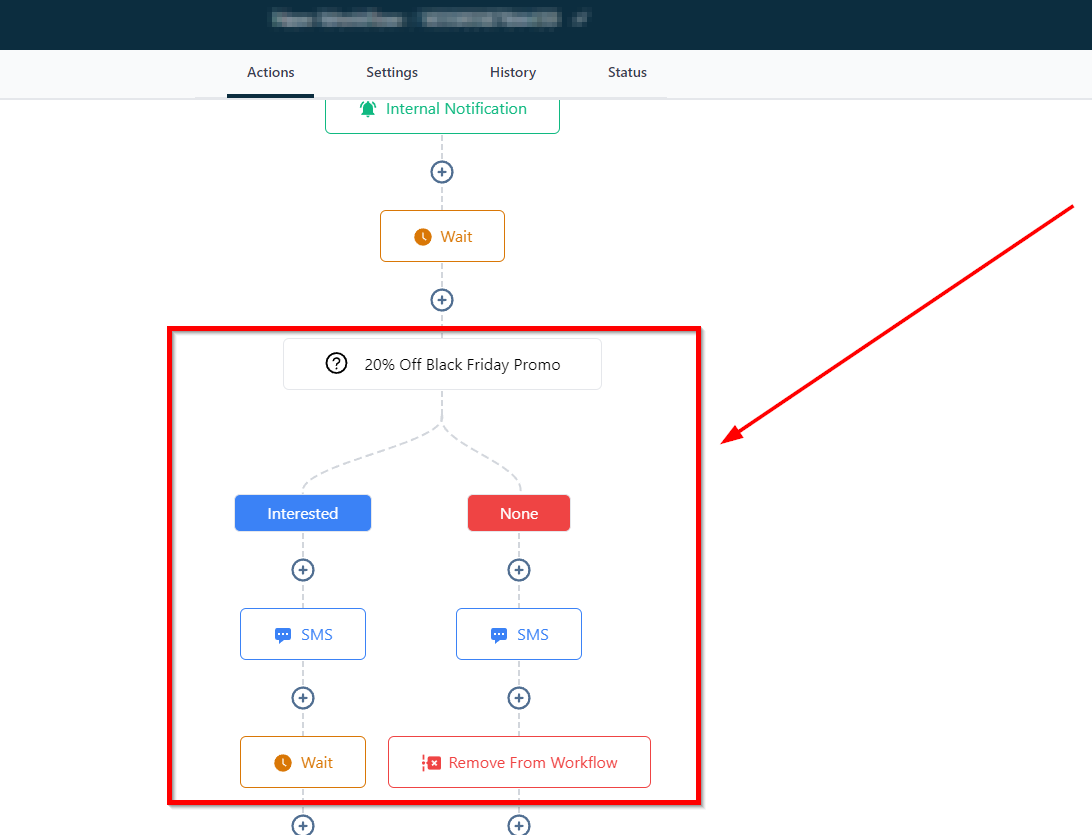Open the History tab
The width and height of the screenshot is (1092, 835).
[513, 72]
